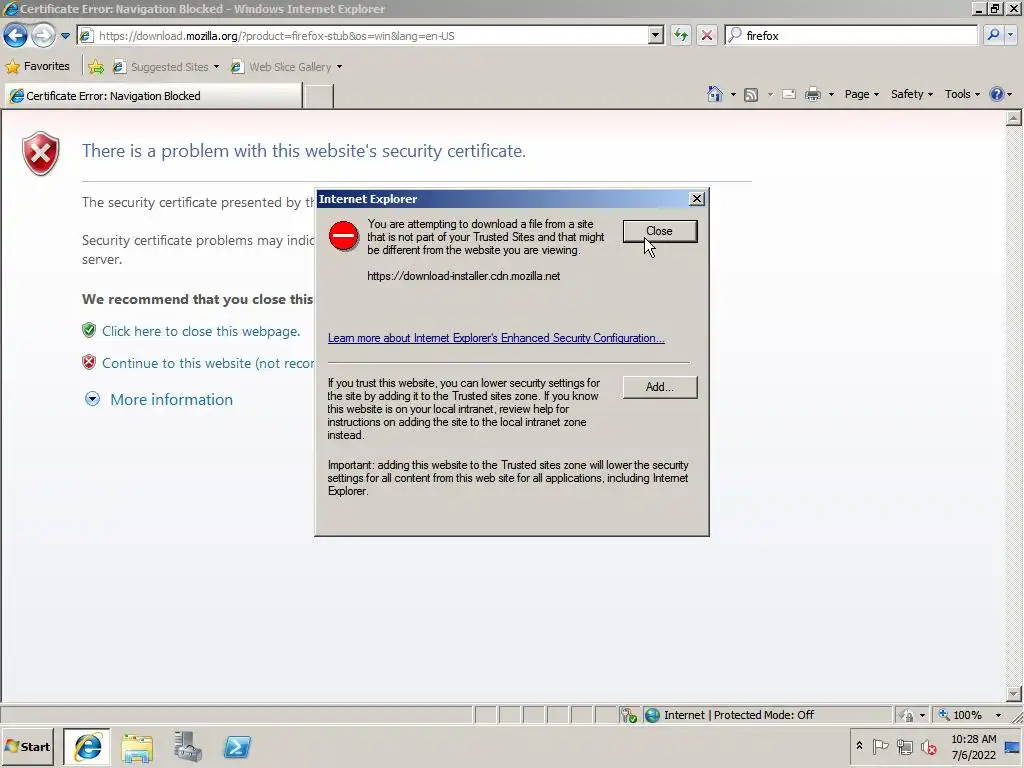Open the Safety menu
Viewport: 1024px width, 768px height.
pos(912,94)
